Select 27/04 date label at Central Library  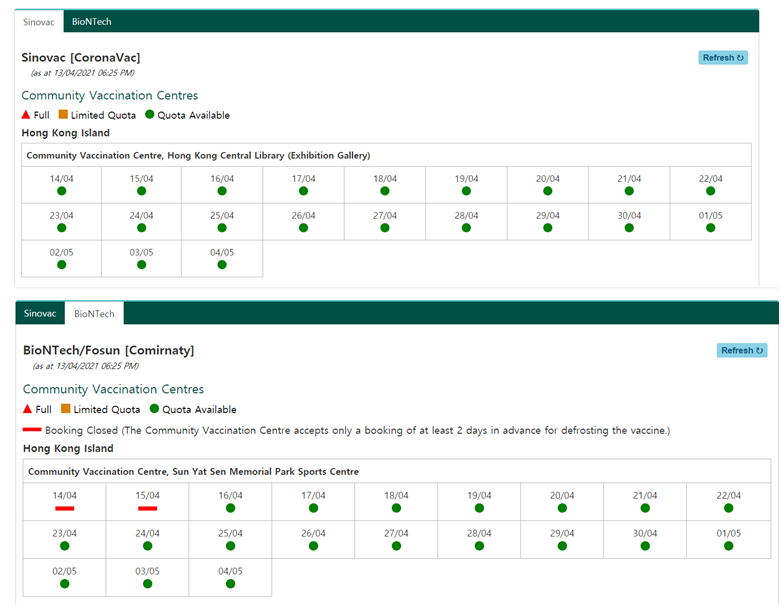click(x=385, y=216)
